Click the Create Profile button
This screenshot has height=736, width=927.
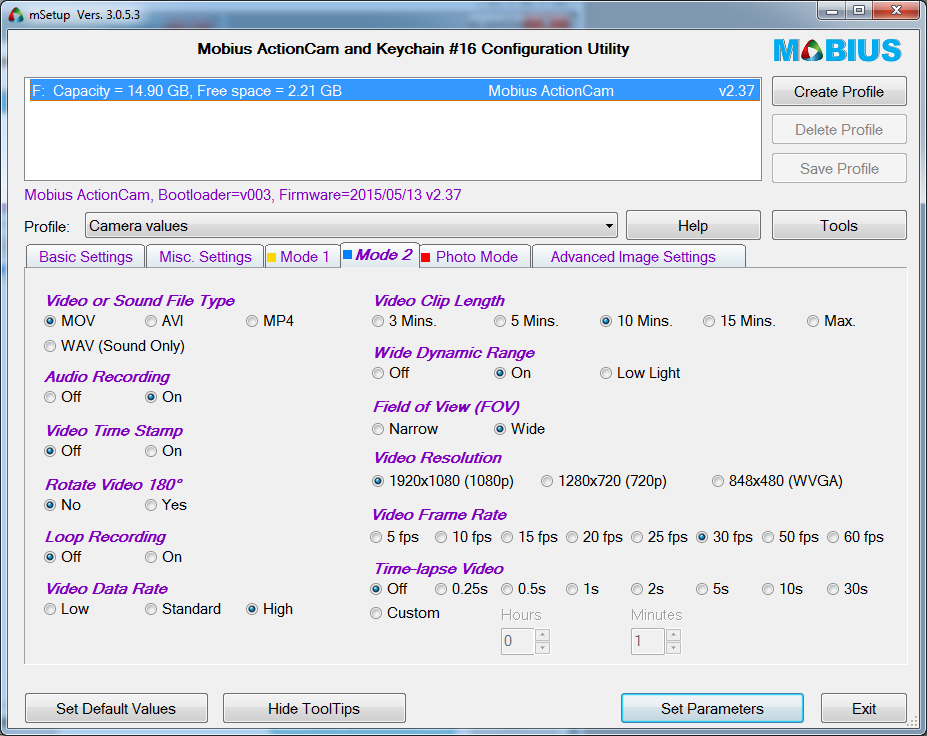tap(839, 92)
